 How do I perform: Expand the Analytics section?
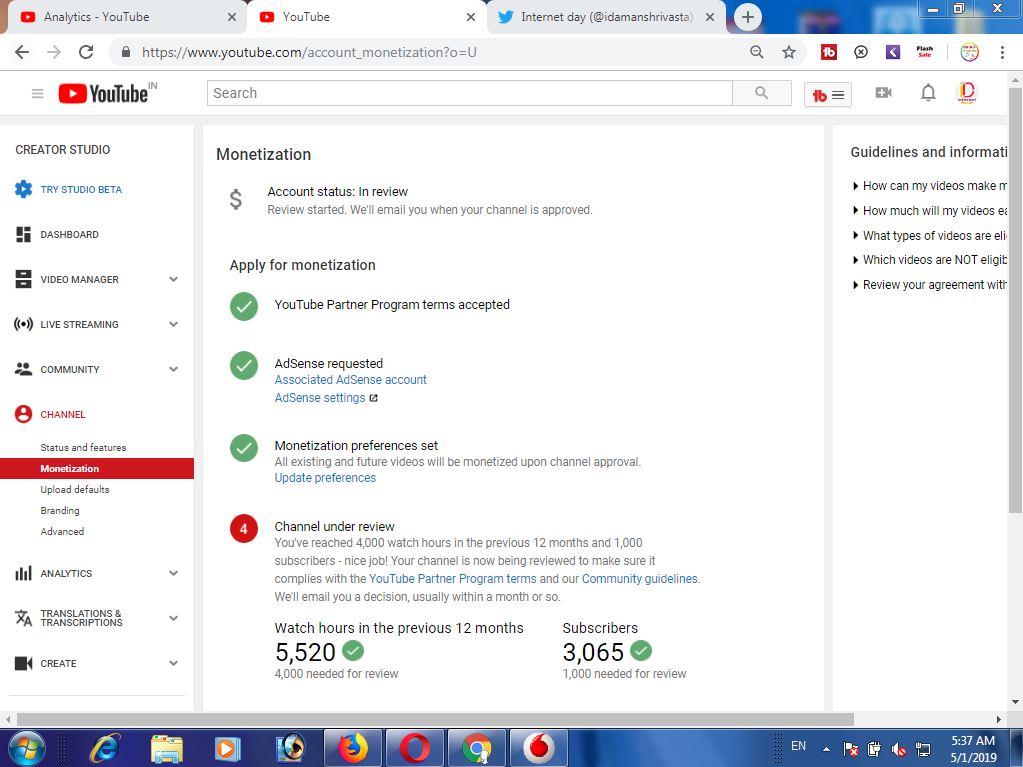point(174,573)
